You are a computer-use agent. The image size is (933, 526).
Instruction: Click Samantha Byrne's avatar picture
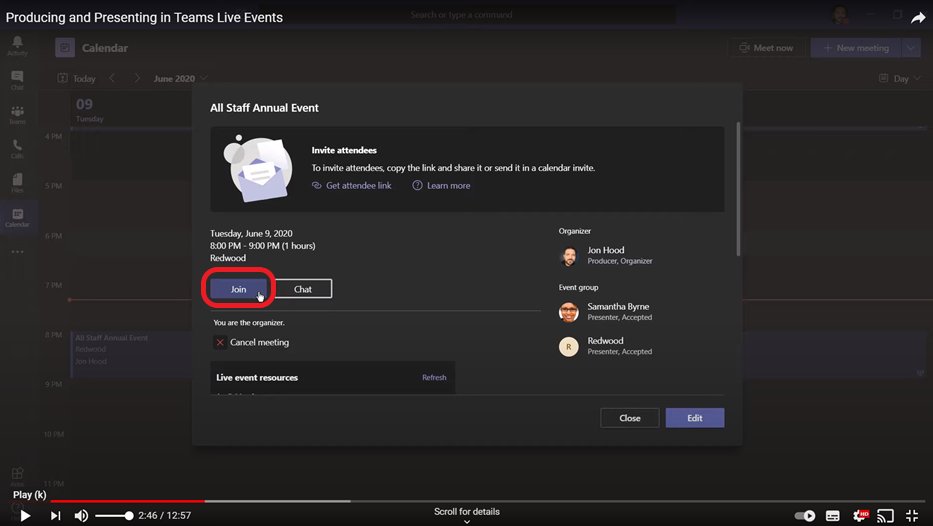pyautogui.click(x=569, y=312)
